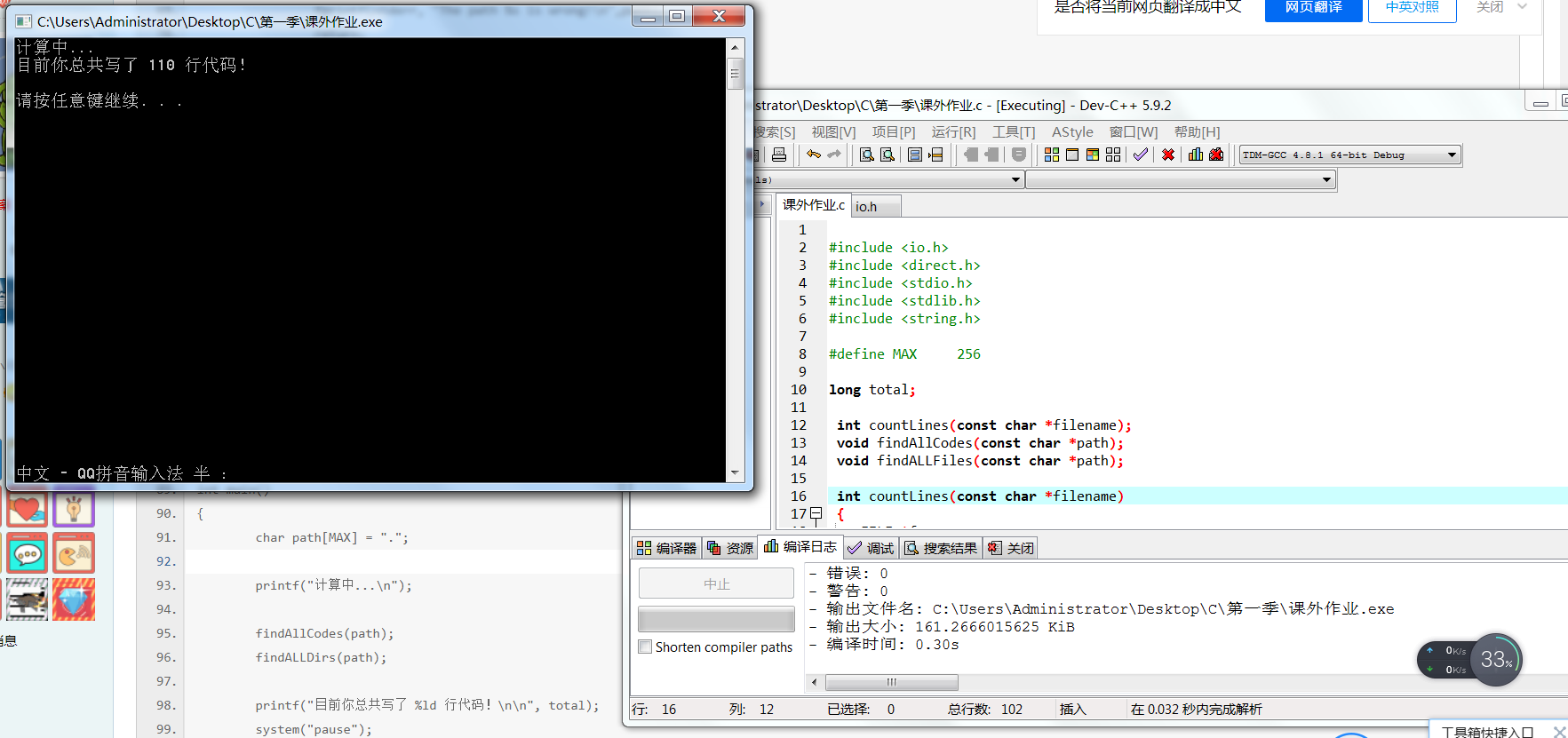The image size is (1568, 738).
Task: Click the light bulb icon in webpage sidebar
Action: click(74, 509)
